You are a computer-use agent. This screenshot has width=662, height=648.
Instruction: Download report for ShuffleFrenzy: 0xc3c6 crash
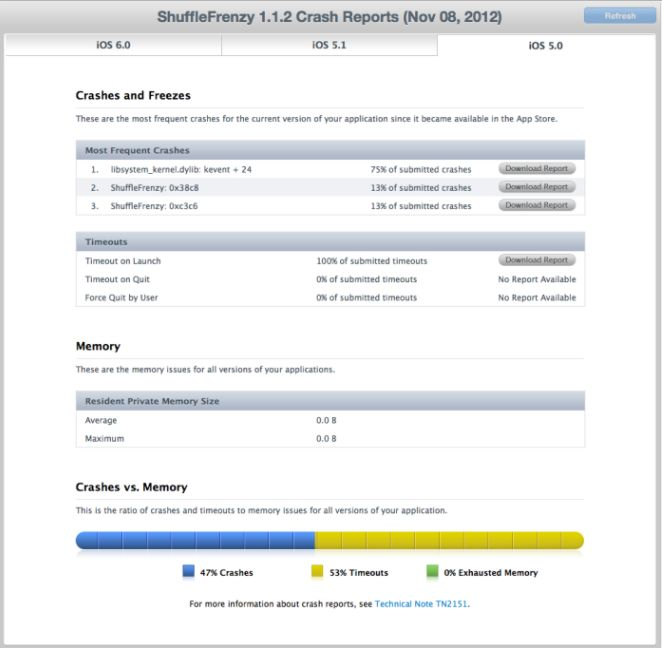[537, 205]
